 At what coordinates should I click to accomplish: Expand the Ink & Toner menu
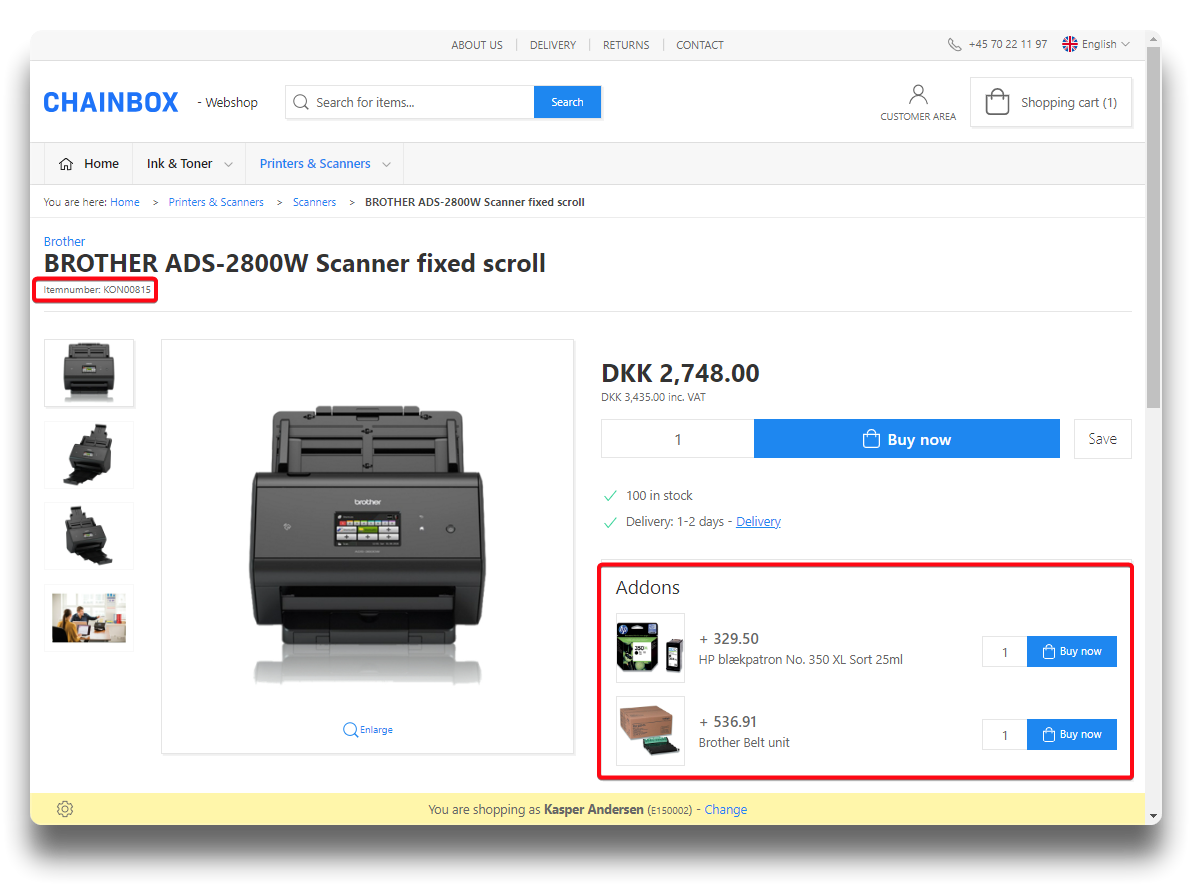tap(190, 164)
